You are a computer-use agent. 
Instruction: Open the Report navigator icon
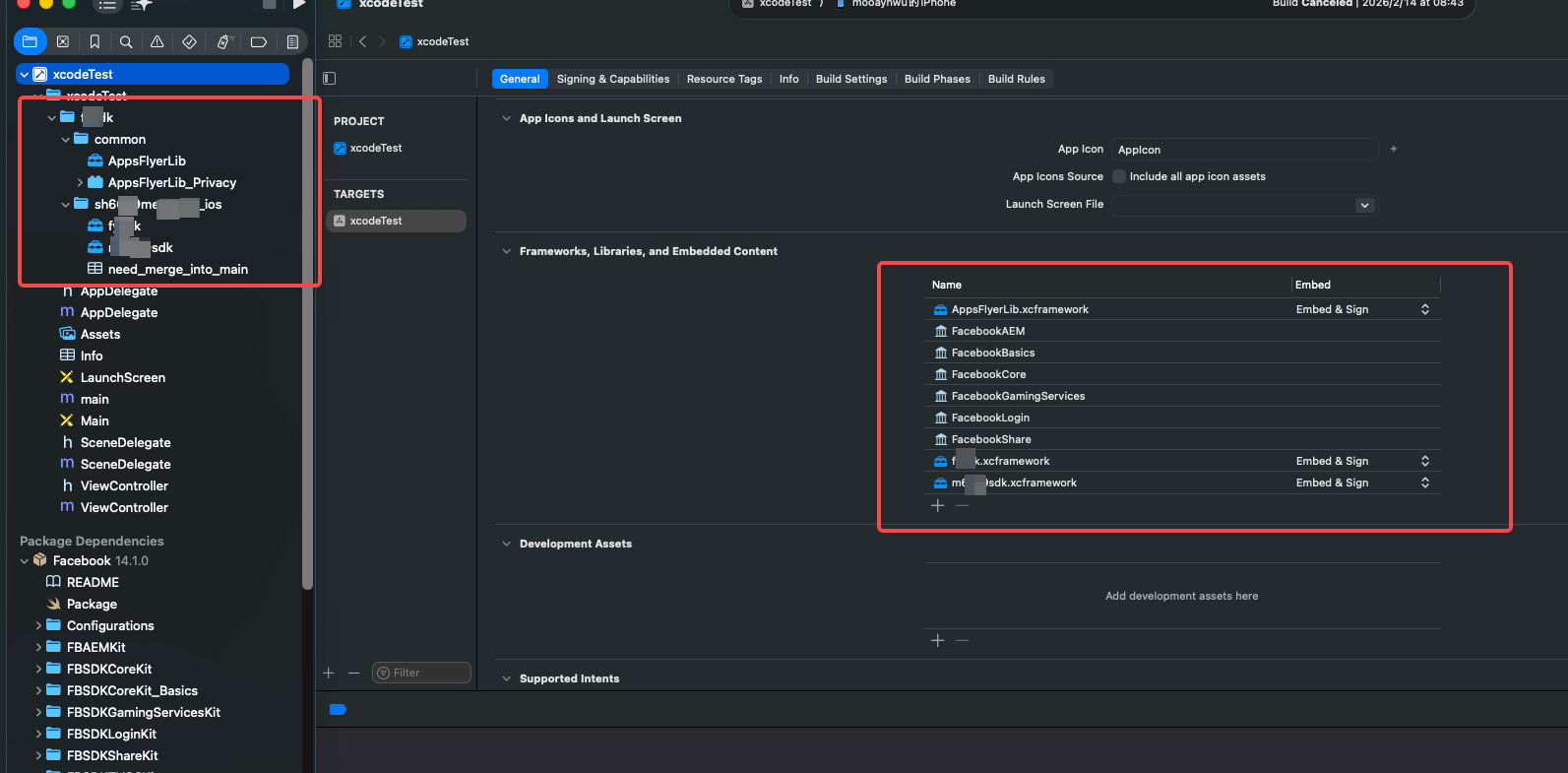tap(292, 41)
